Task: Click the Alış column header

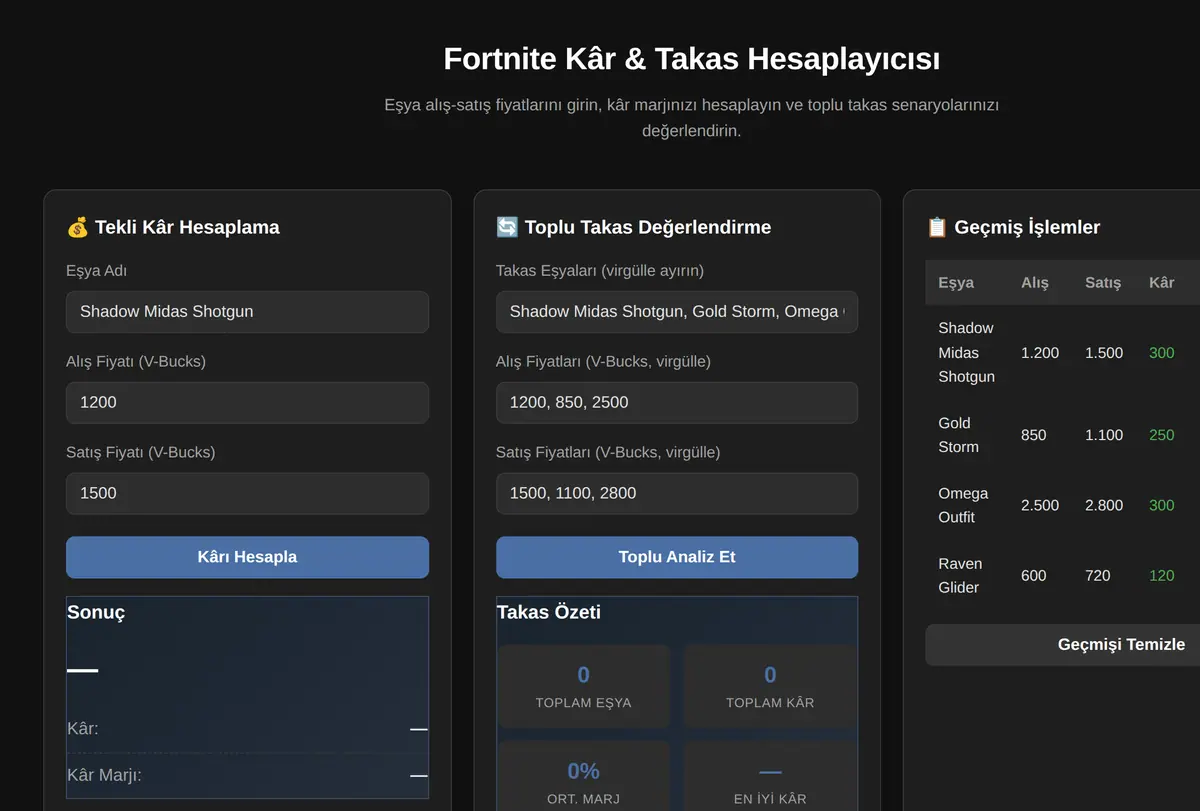Action: tap(1035, 283)
